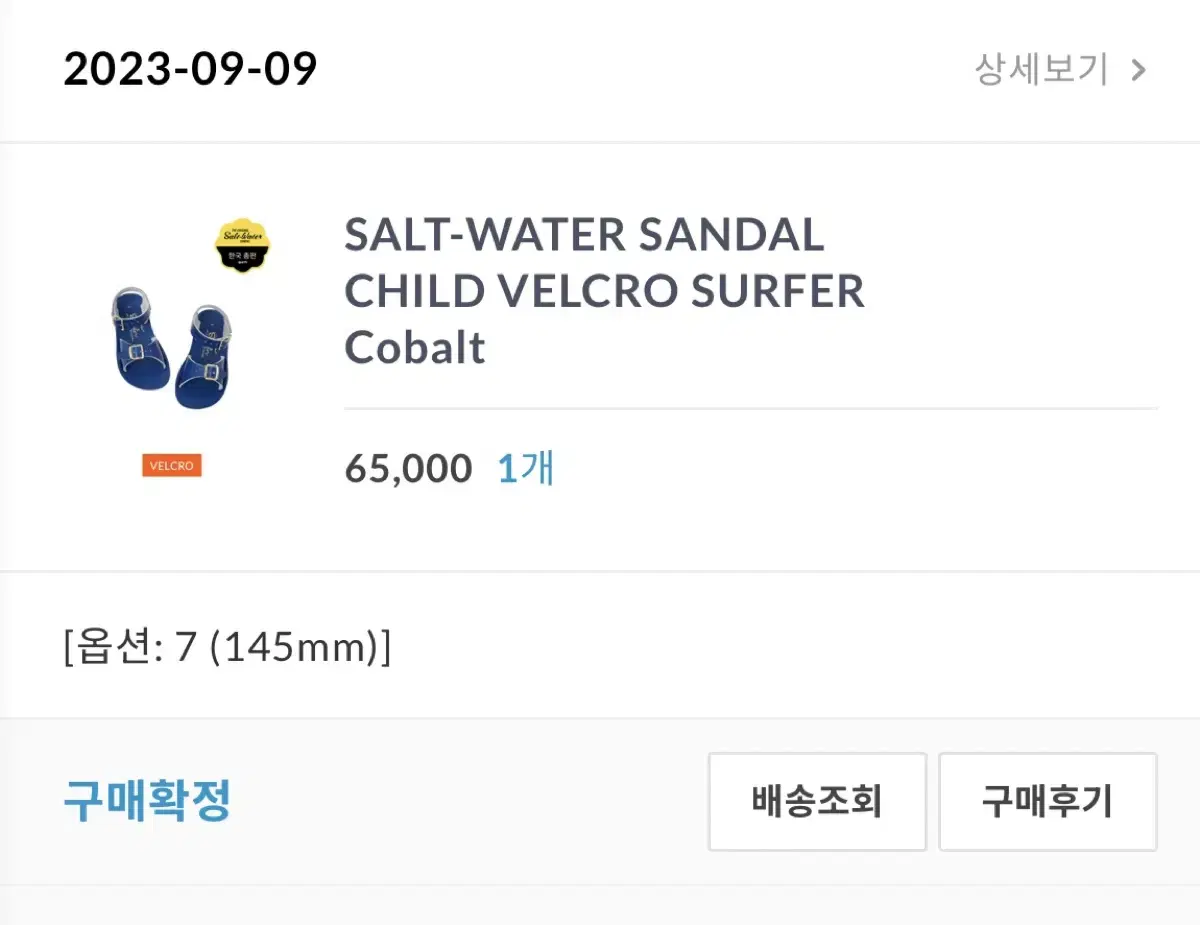Write a review via 구매후기 button

1047,802
